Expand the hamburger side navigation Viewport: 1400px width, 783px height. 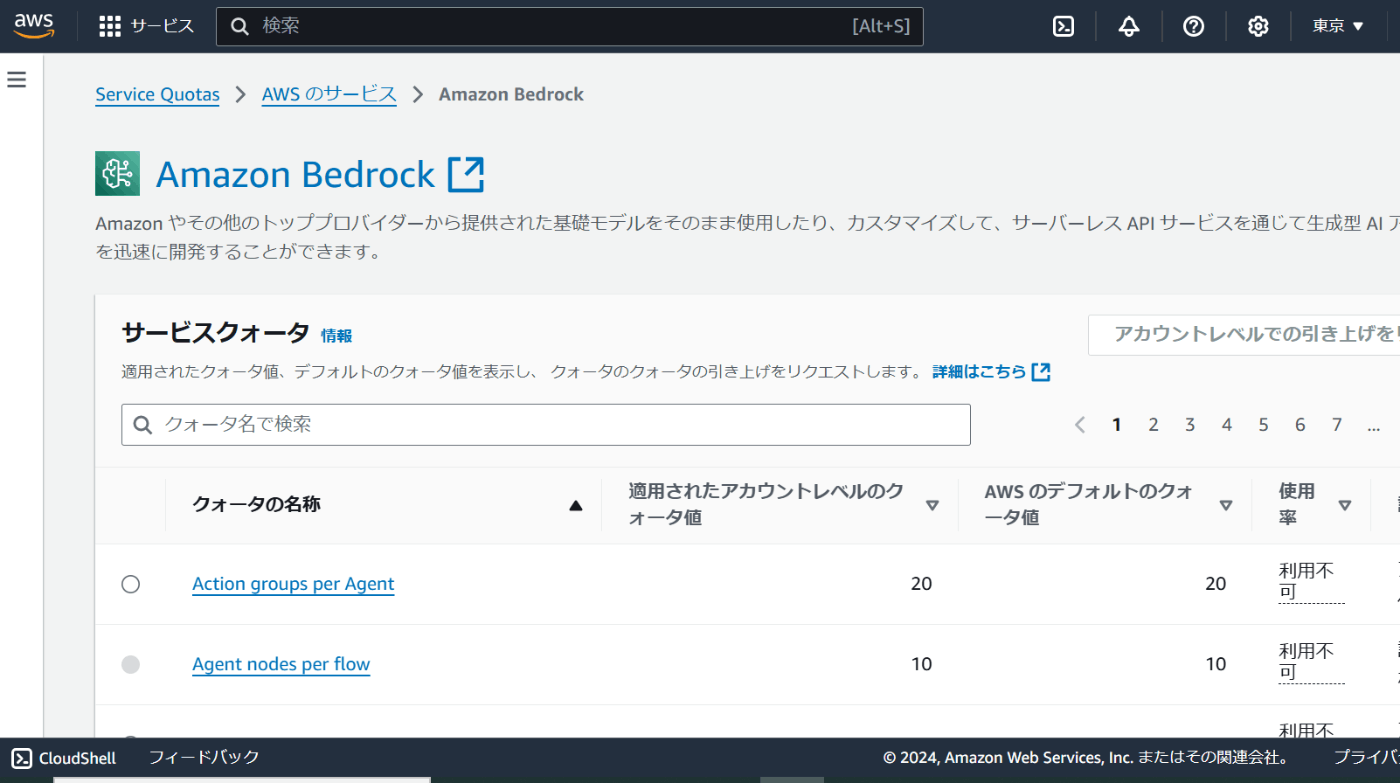[x=17, y=80]
